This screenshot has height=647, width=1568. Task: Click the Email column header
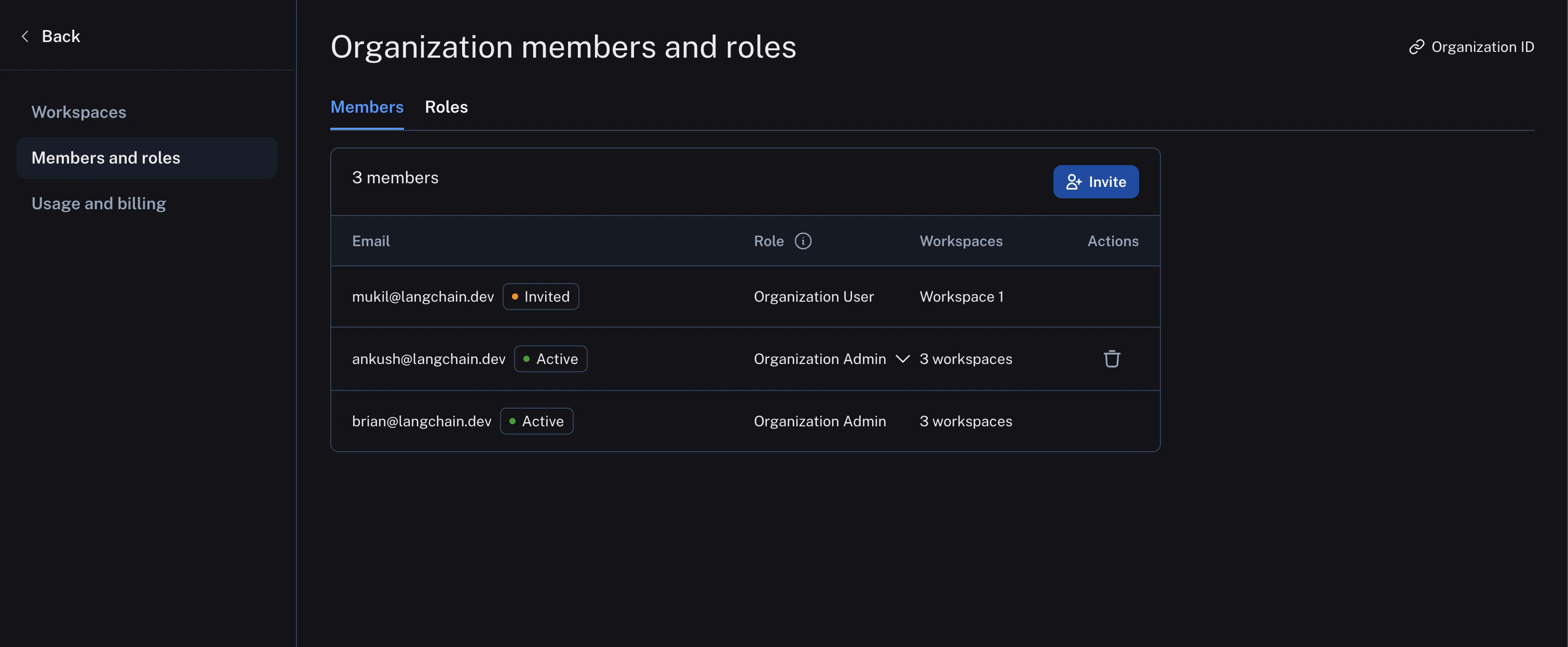pos(371,240)
